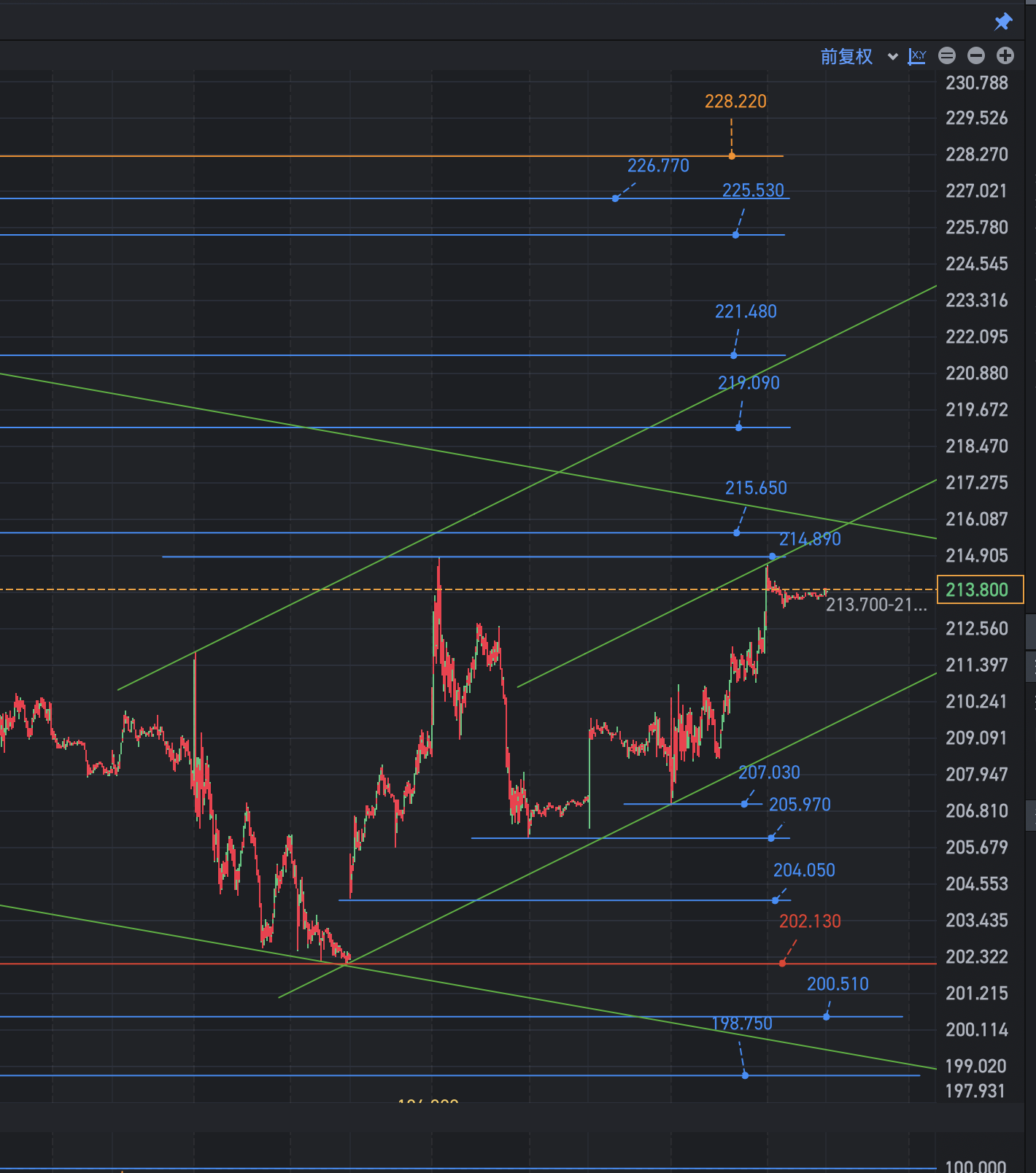The height and width of the screenshot is (1173, 1036).
Task: Select the 204.050 support line label
Action: [804, 870]
